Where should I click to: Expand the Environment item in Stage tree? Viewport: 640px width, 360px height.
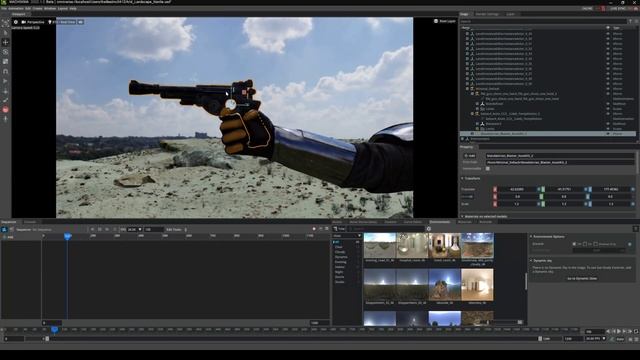pos(463,139)
